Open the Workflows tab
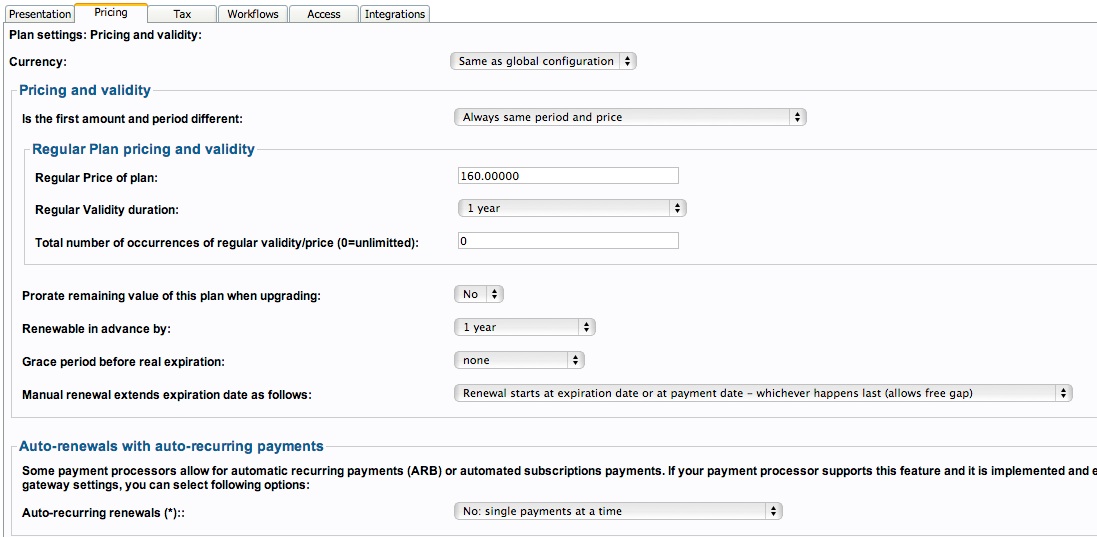Viewport: 1097px width, 537px height. pyautogui.click(x=253, y=14)
